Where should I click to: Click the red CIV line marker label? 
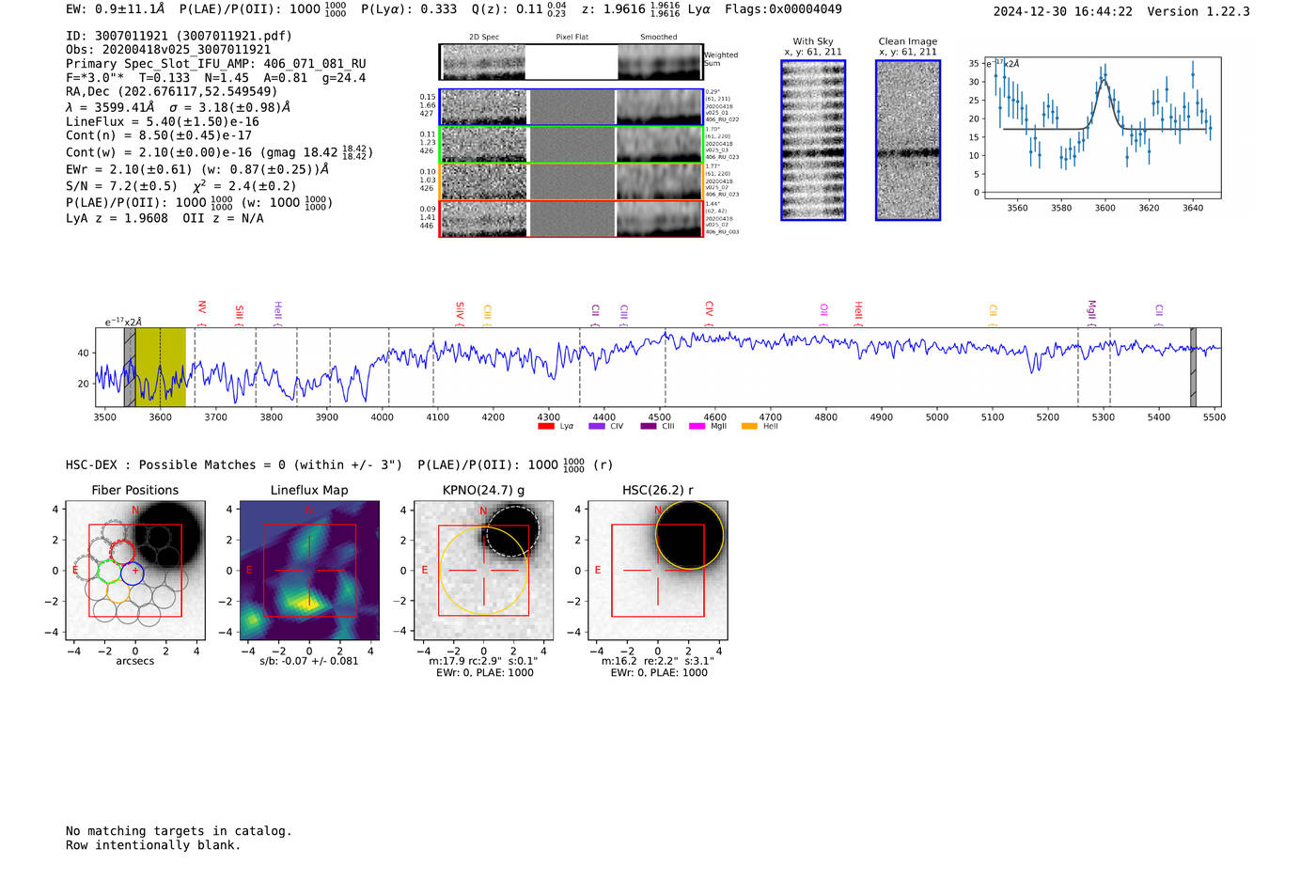(709, 308)
